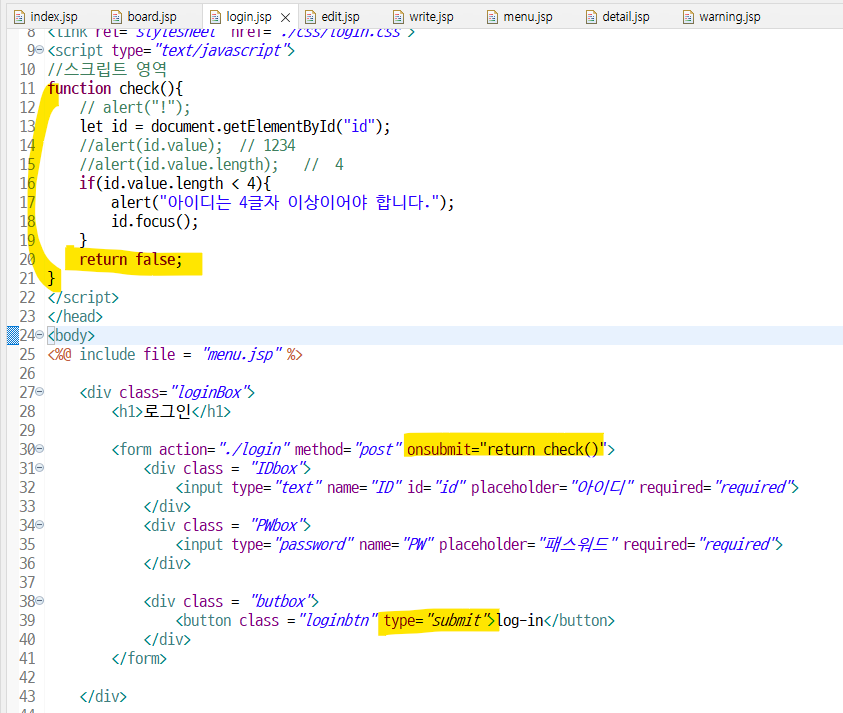
Task: Click the 'function check(){' line
Action: pos(115,88)
